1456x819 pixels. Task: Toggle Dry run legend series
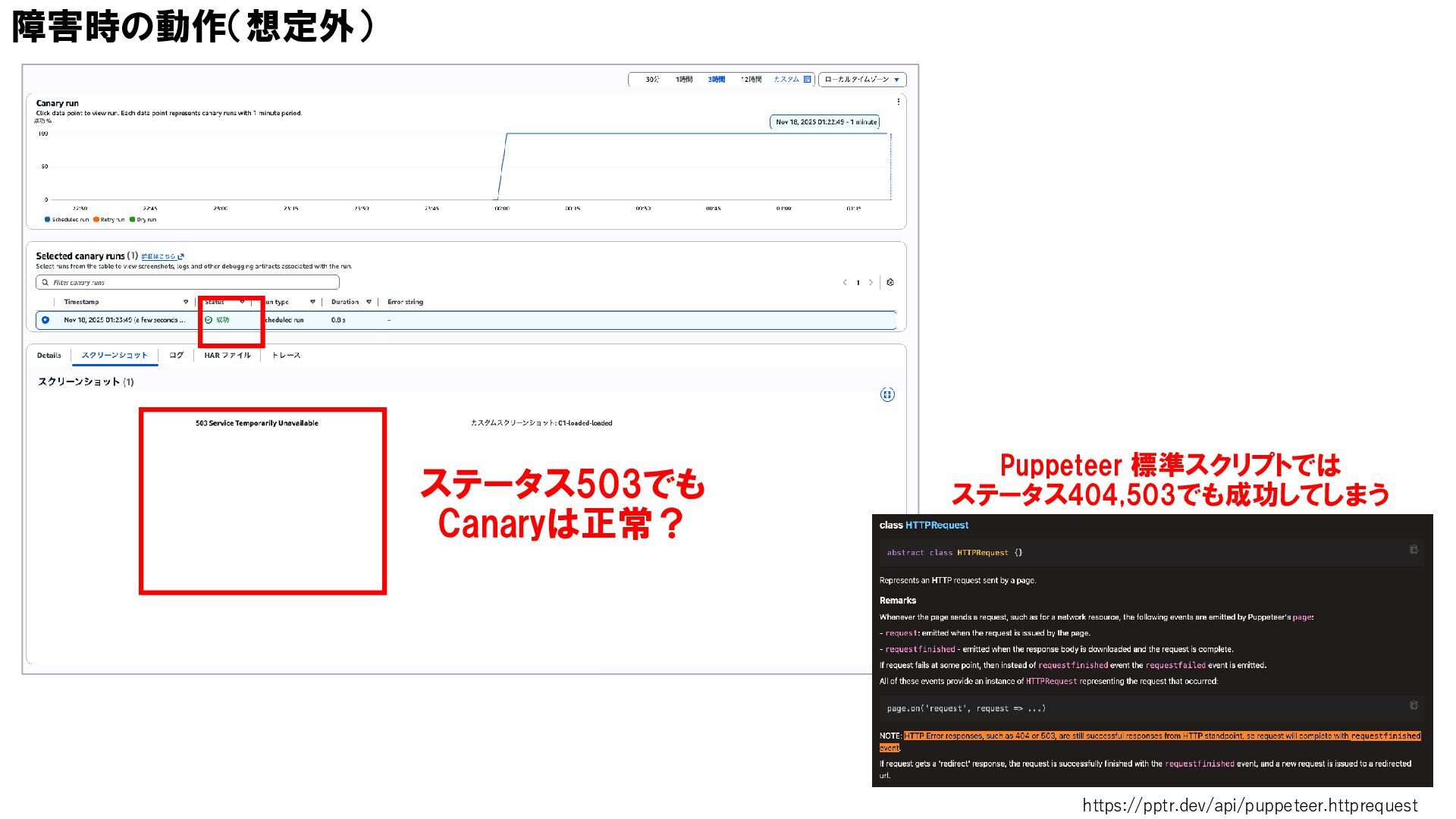click(143, 220)
